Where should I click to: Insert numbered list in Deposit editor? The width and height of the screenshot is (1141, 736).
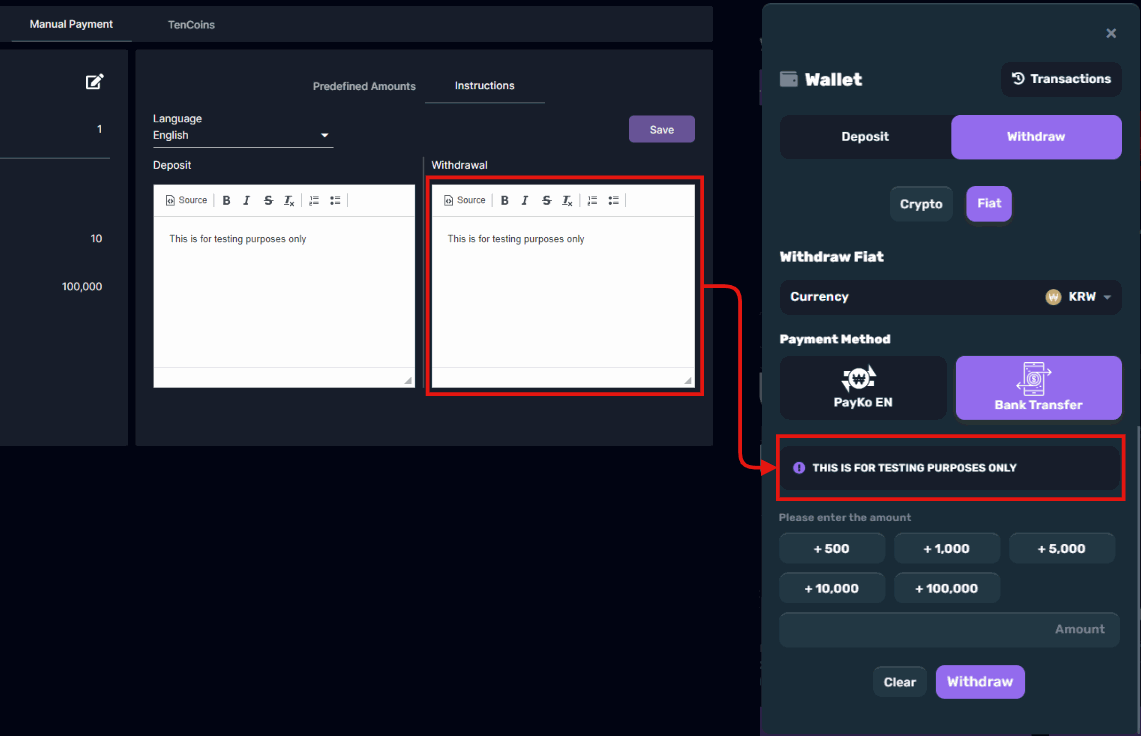coord(314,200)
